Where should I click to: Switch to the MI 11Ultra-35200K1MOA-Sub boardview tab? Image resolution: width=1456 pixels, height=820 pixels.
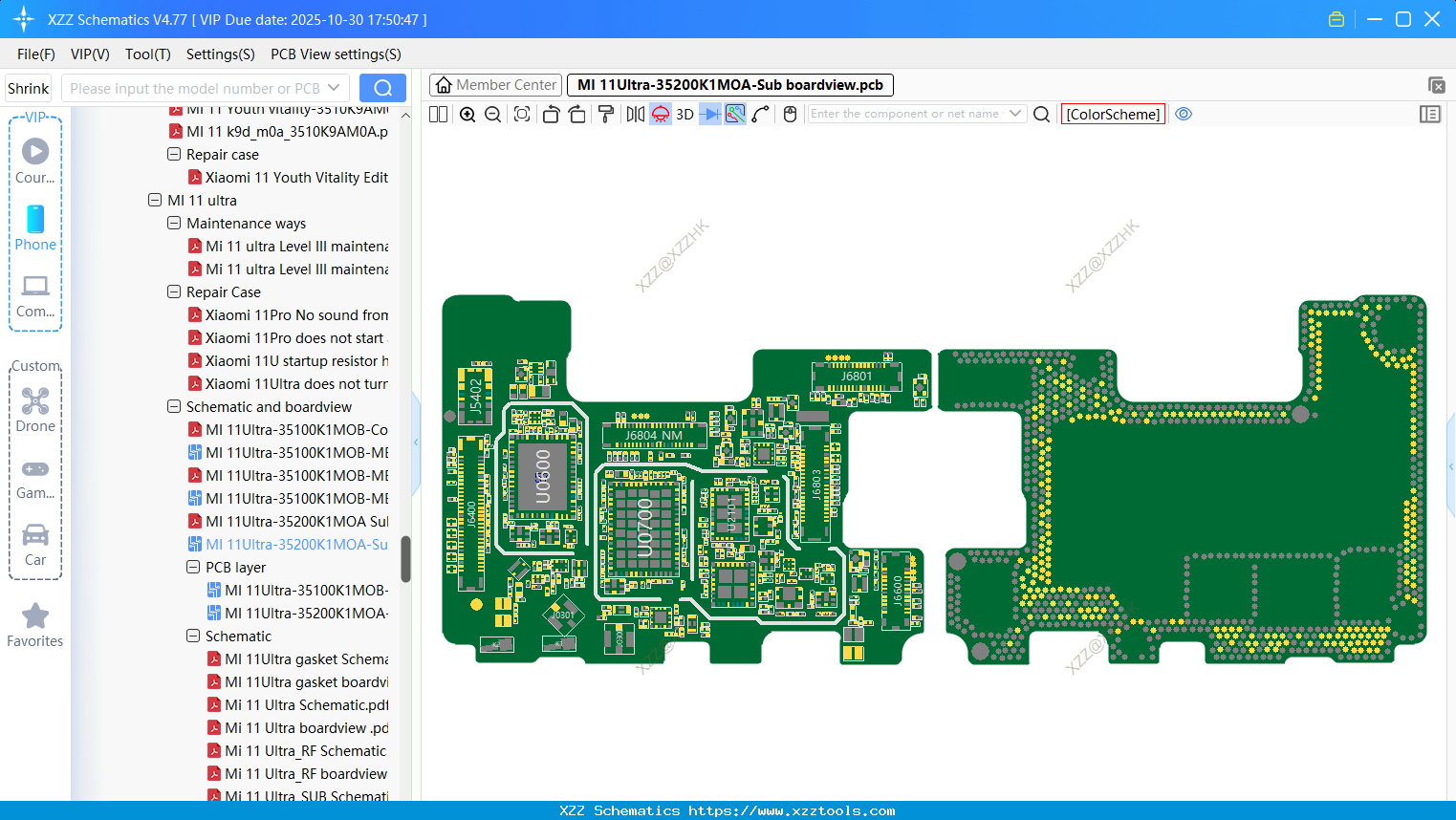click(x=728, y=84)
